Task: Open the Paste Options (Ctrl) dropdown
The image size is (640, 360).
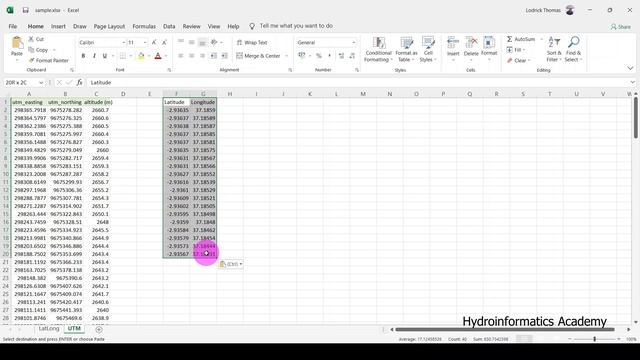Action: point(231,264)
